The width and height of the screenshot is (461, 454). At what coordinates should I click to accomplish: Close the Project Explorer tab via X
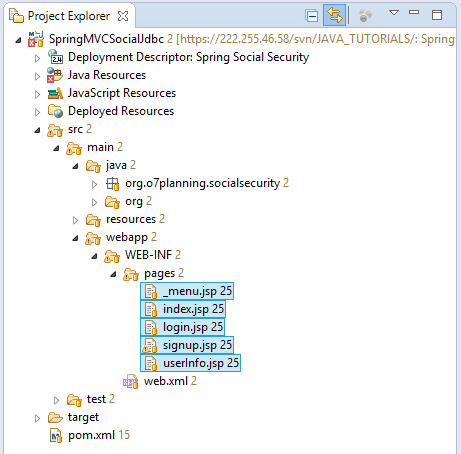[123, 16]
